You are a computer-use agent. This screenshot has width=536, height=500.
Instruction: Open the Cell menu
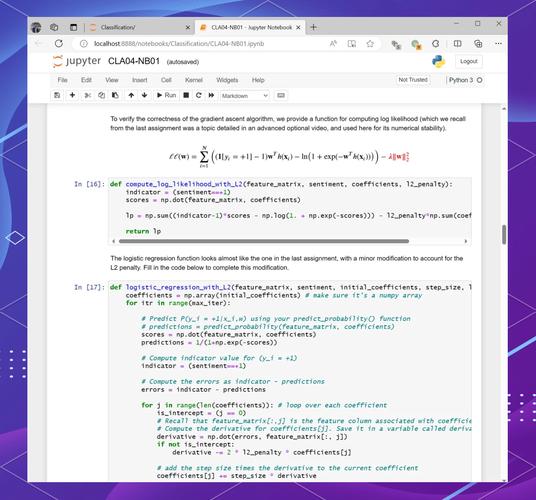[166, 80]
